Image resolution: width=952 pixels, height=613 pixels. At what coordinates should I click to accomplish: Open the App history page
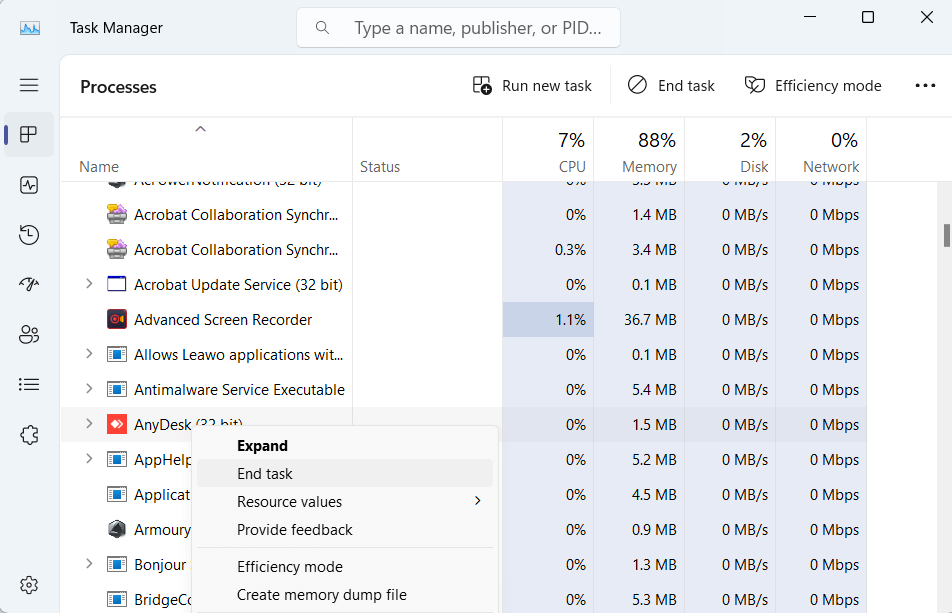click(29, 234)
